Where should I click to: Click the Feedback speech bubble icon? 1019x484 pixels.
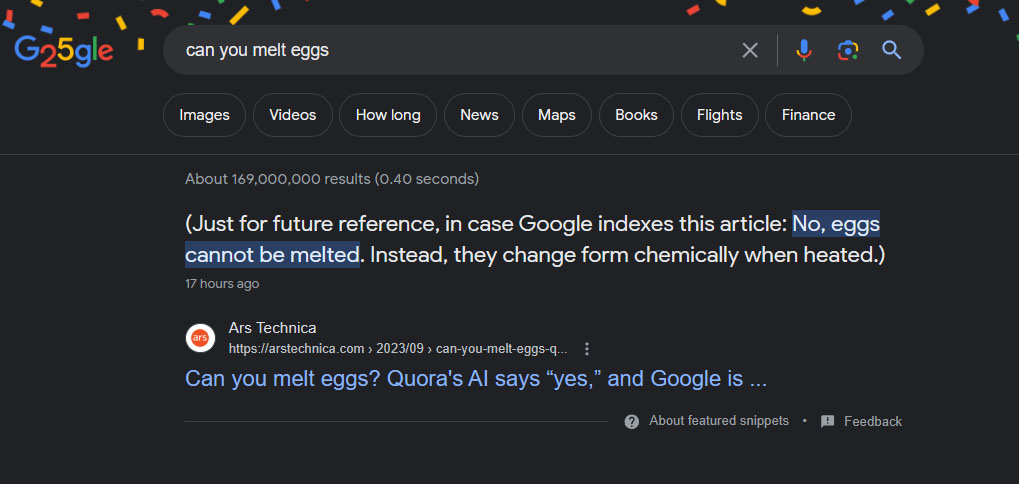pyautogui.click(x=827, y=422)
